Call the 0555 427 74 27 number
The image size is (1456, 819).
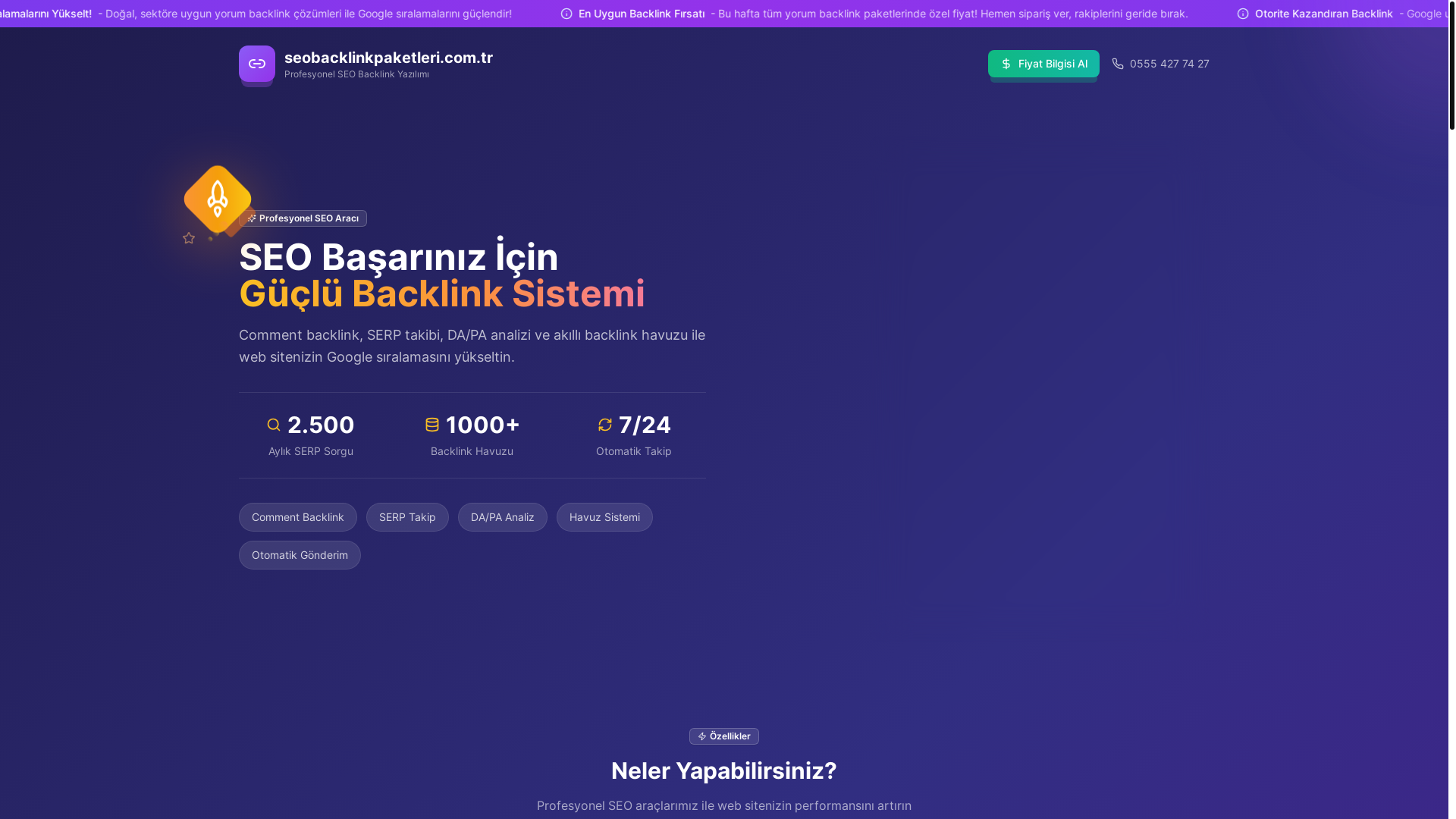1169,64
